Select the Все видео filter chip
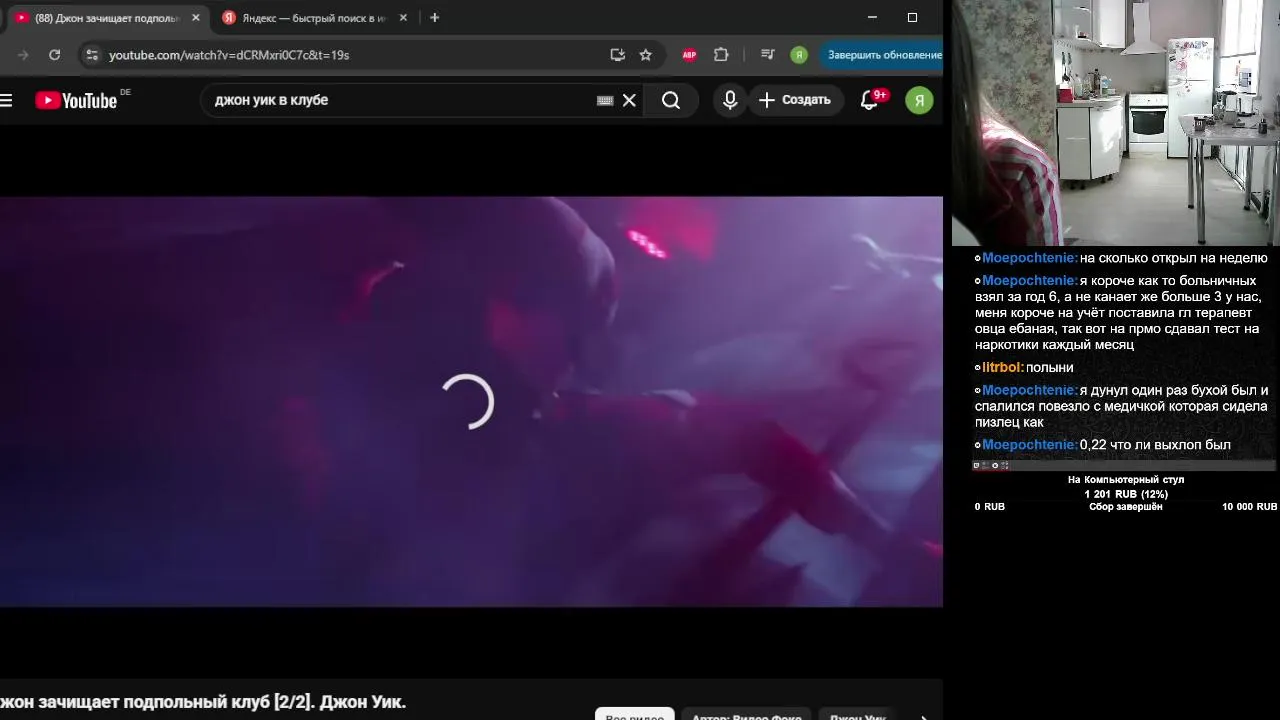The width and height of the screenshot is (1280, 720). coord(634,716)
